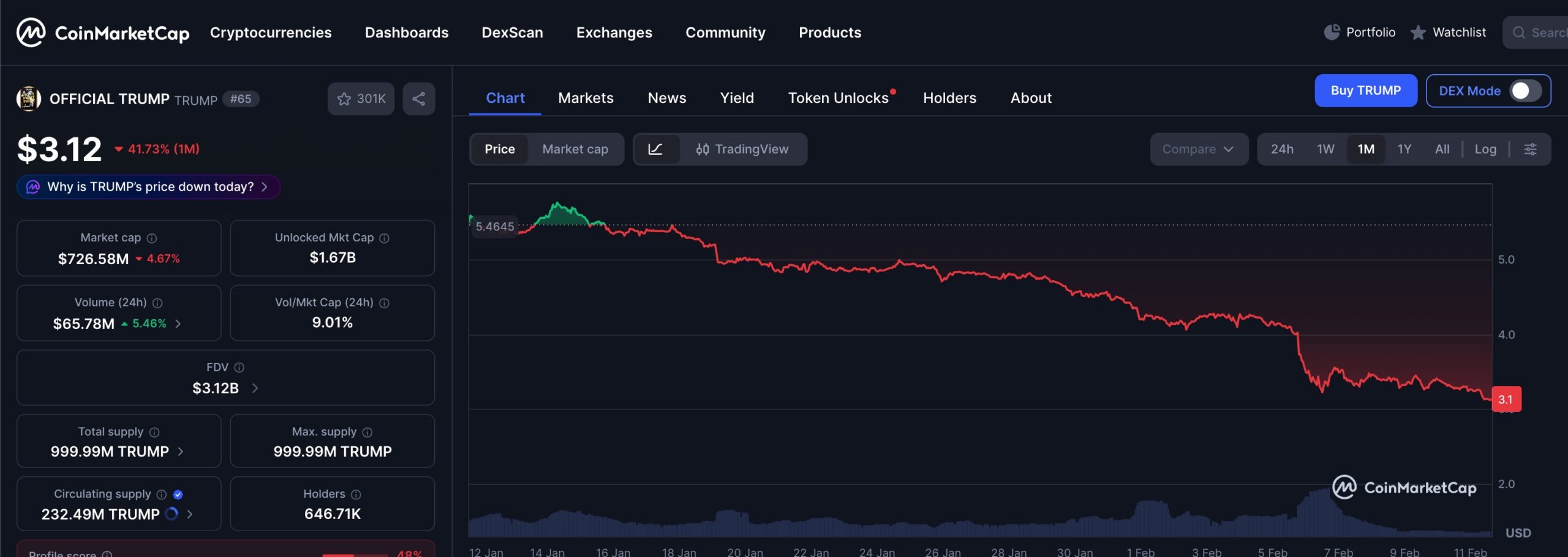Viewport: 1568px width, 557px height.
Task: Select the line chart view icon
Action: 656,149
